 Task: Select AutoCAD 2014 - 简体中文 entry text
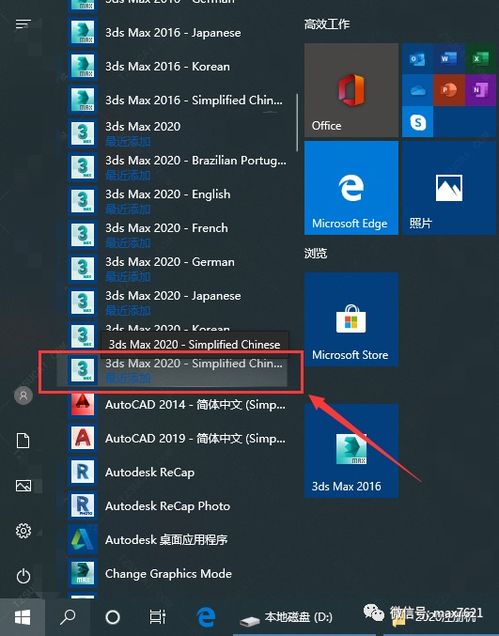tap(195, 404)
